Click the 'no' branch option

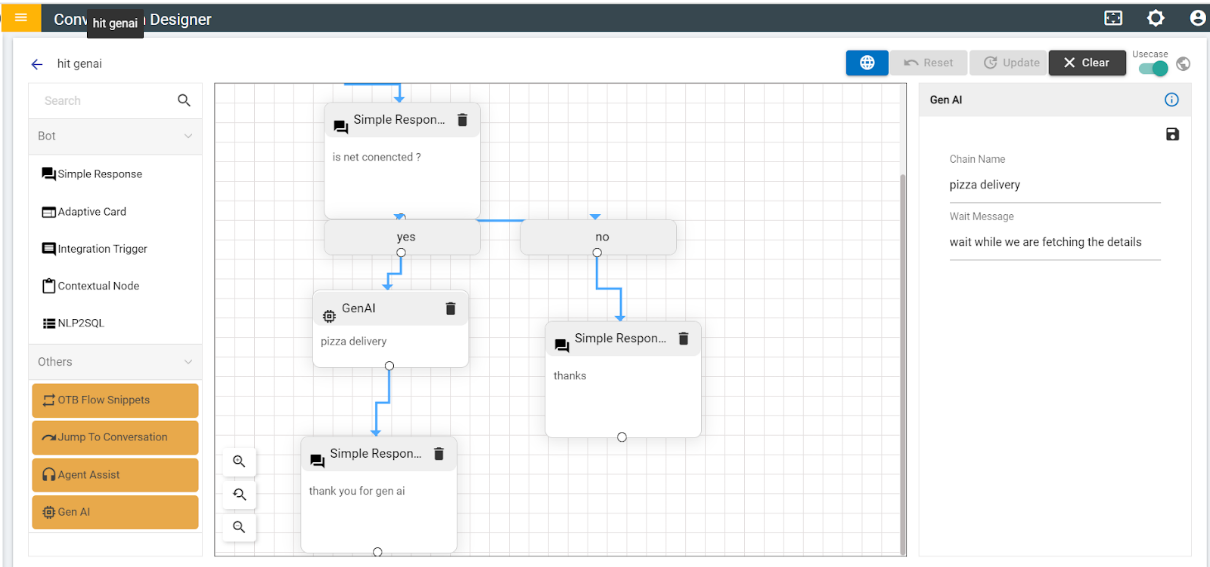click(x=598, y=237)
